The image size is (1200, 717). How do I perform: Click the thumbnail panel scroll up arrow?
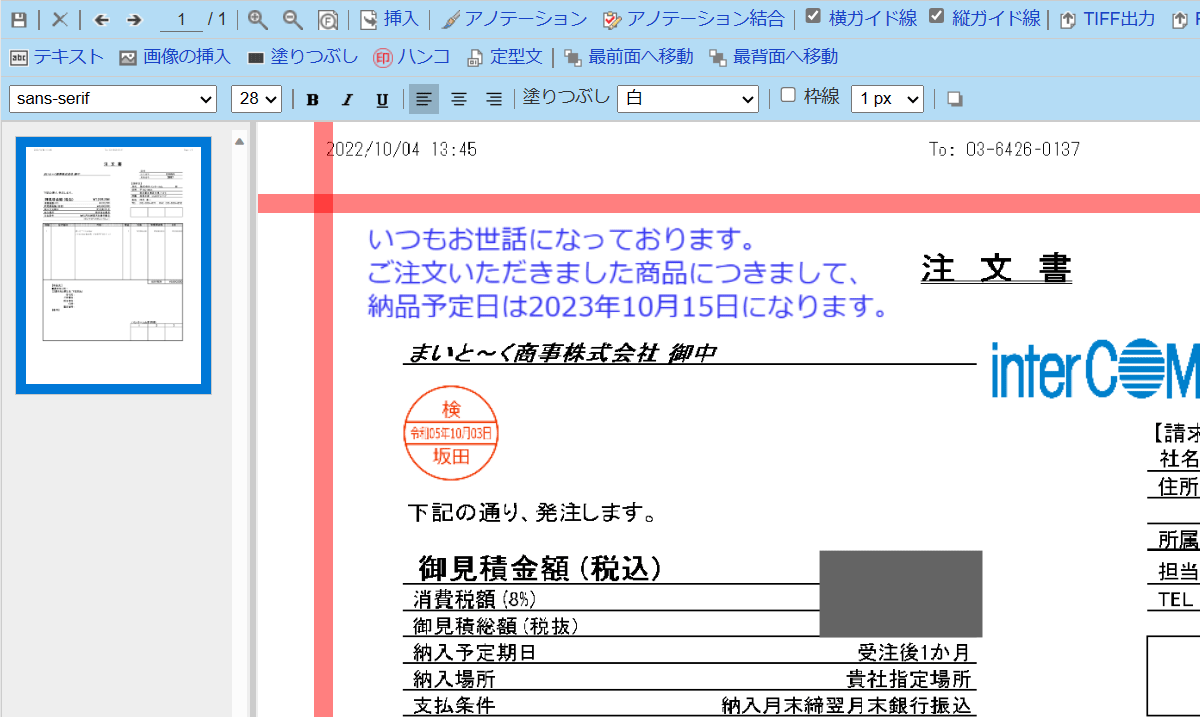[x=239, y=142]
